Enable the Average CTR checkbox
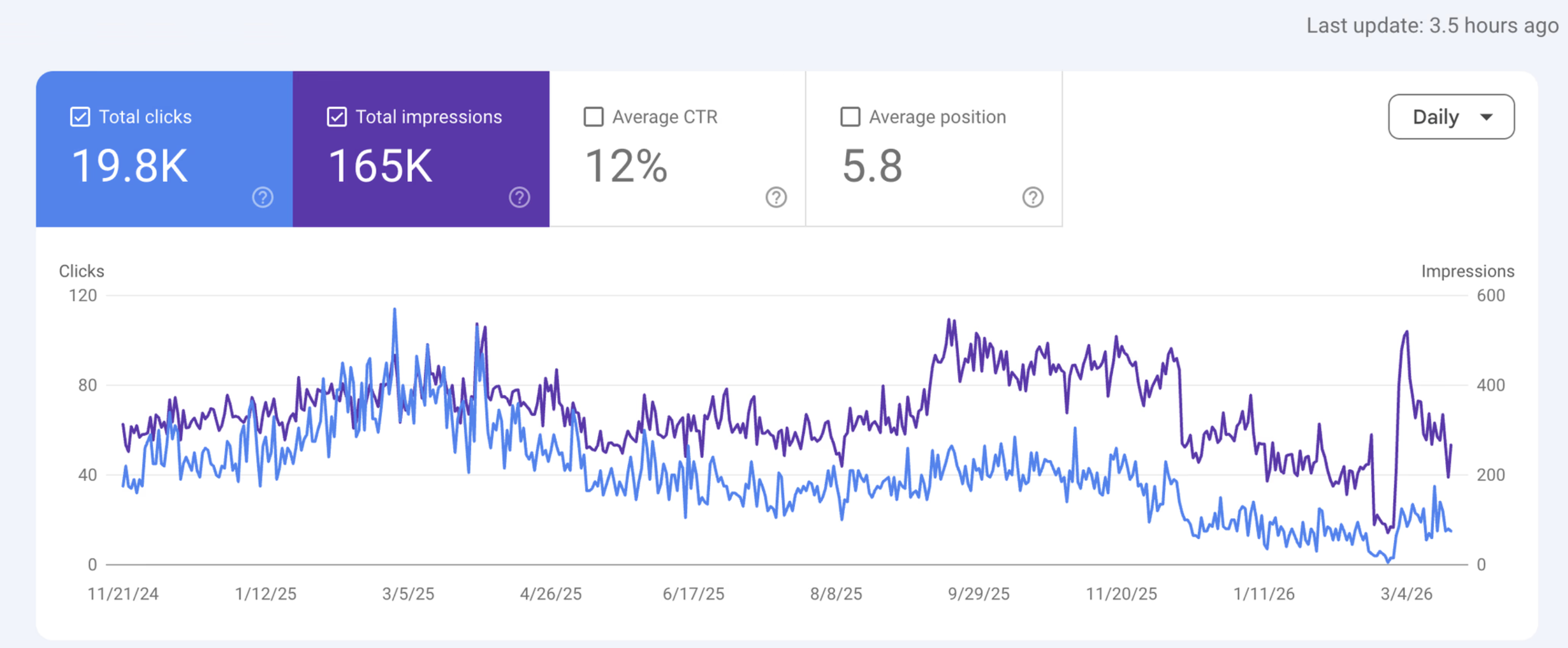The height and width of the screenshot is (648, 1568). pos(593,116)
